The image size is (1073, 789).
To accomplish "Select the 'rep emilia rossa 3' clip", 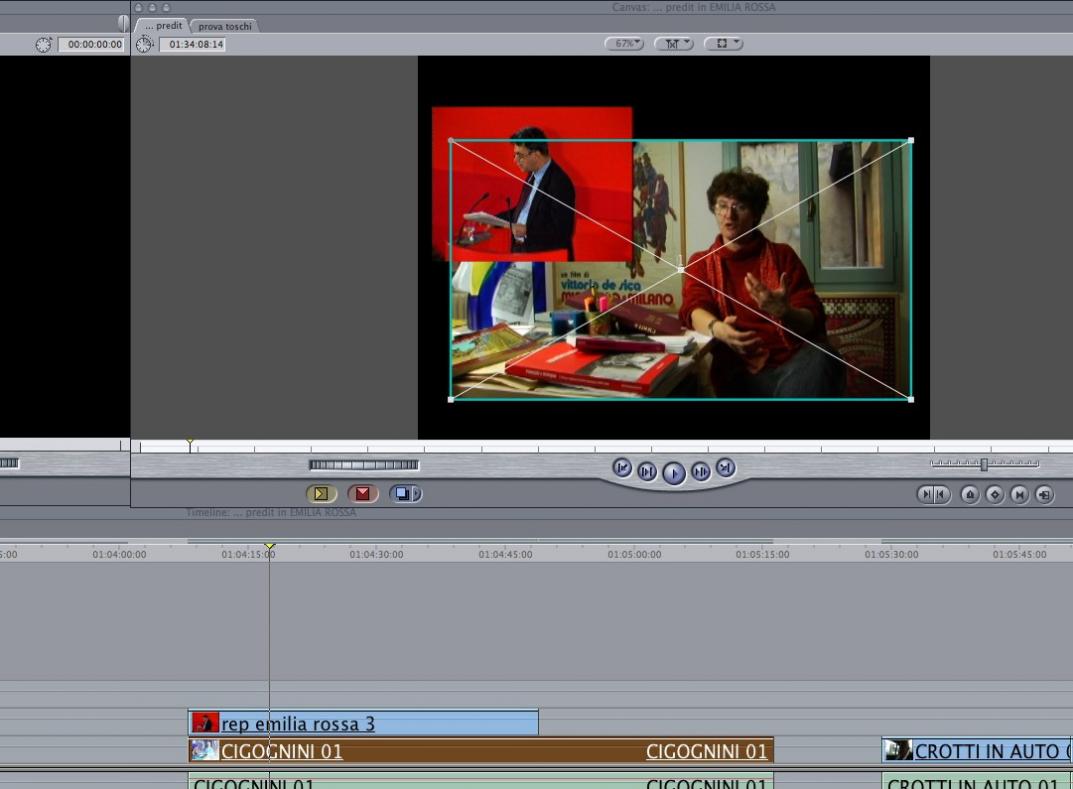I will pos(363,723).
